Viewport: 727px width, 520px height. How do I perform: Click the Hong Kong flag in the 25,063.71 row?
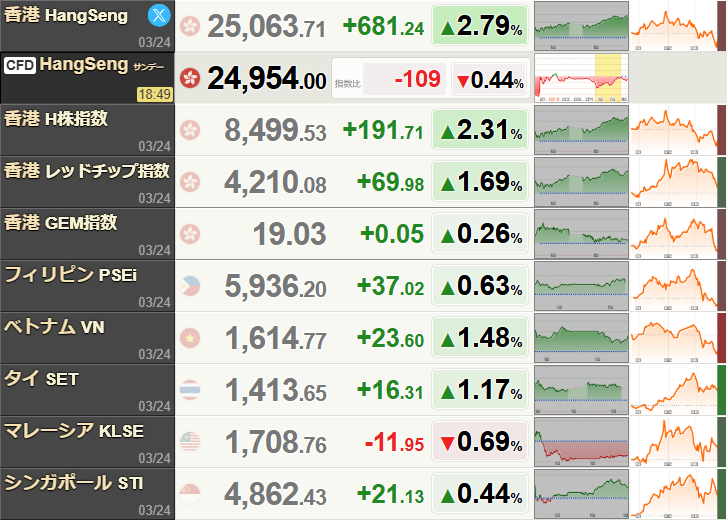pos(190,26)
